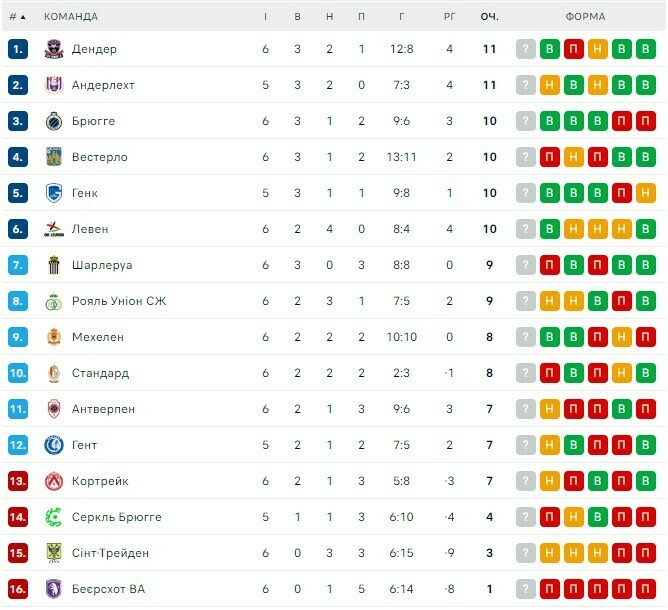Open the Антверпен team link
This screenshot has height=610, width=668.
tap(103, 409)
